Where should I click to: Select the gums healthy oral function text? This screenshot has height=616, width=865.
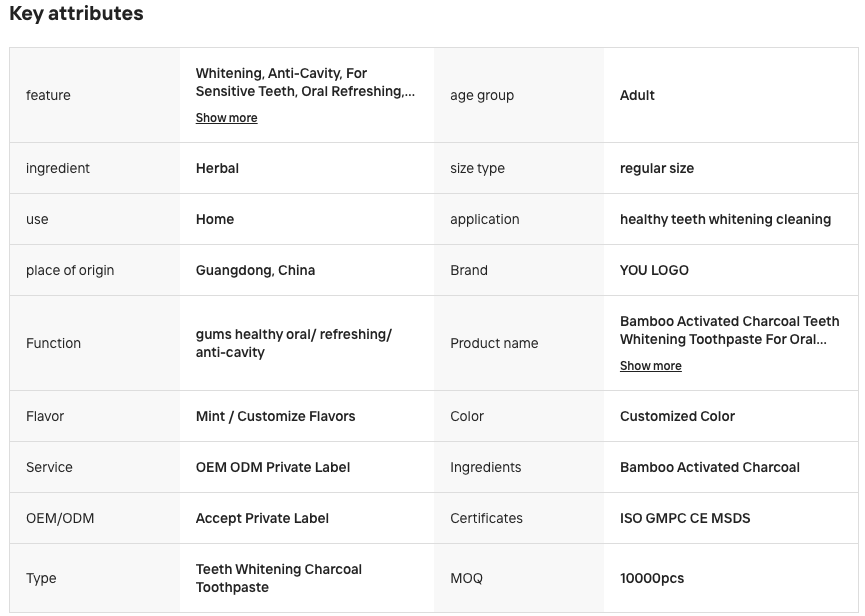click(x=293, y=344)
